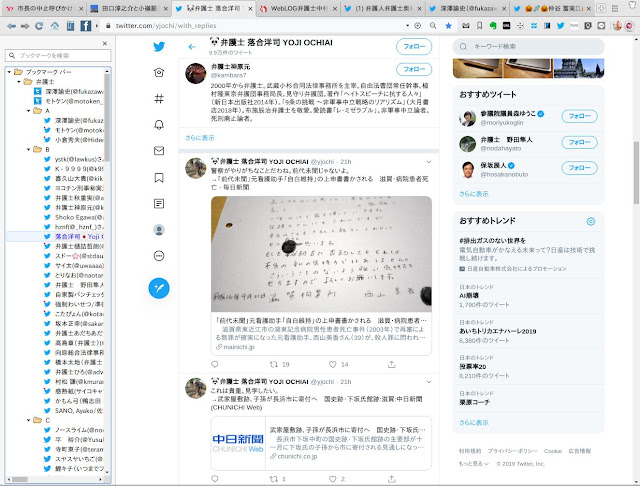Viewport: 640px width, 486px height.
Task: Click the Twitter bird extension icon in toolbar
Action: (x=560, y=26)
